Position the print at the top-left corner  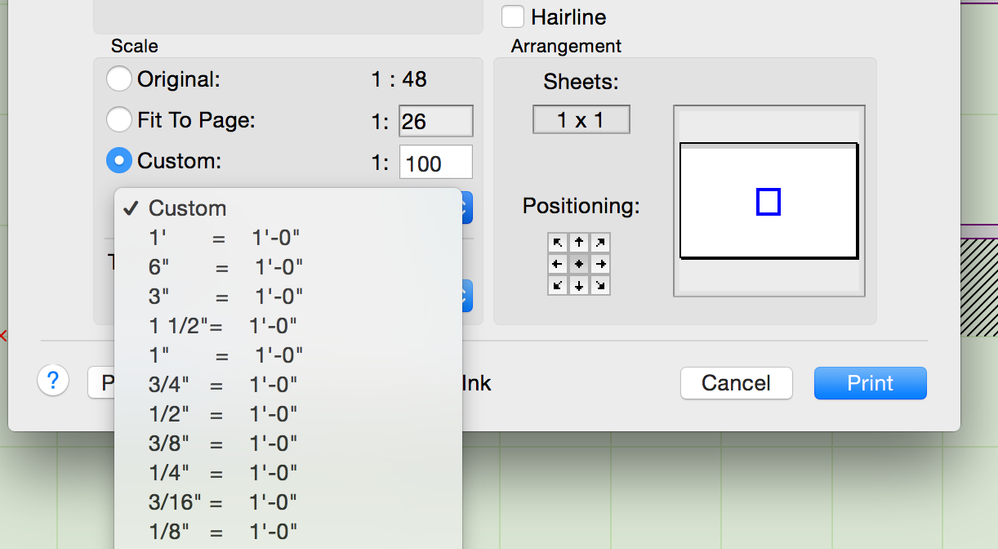tap(558, 243)
